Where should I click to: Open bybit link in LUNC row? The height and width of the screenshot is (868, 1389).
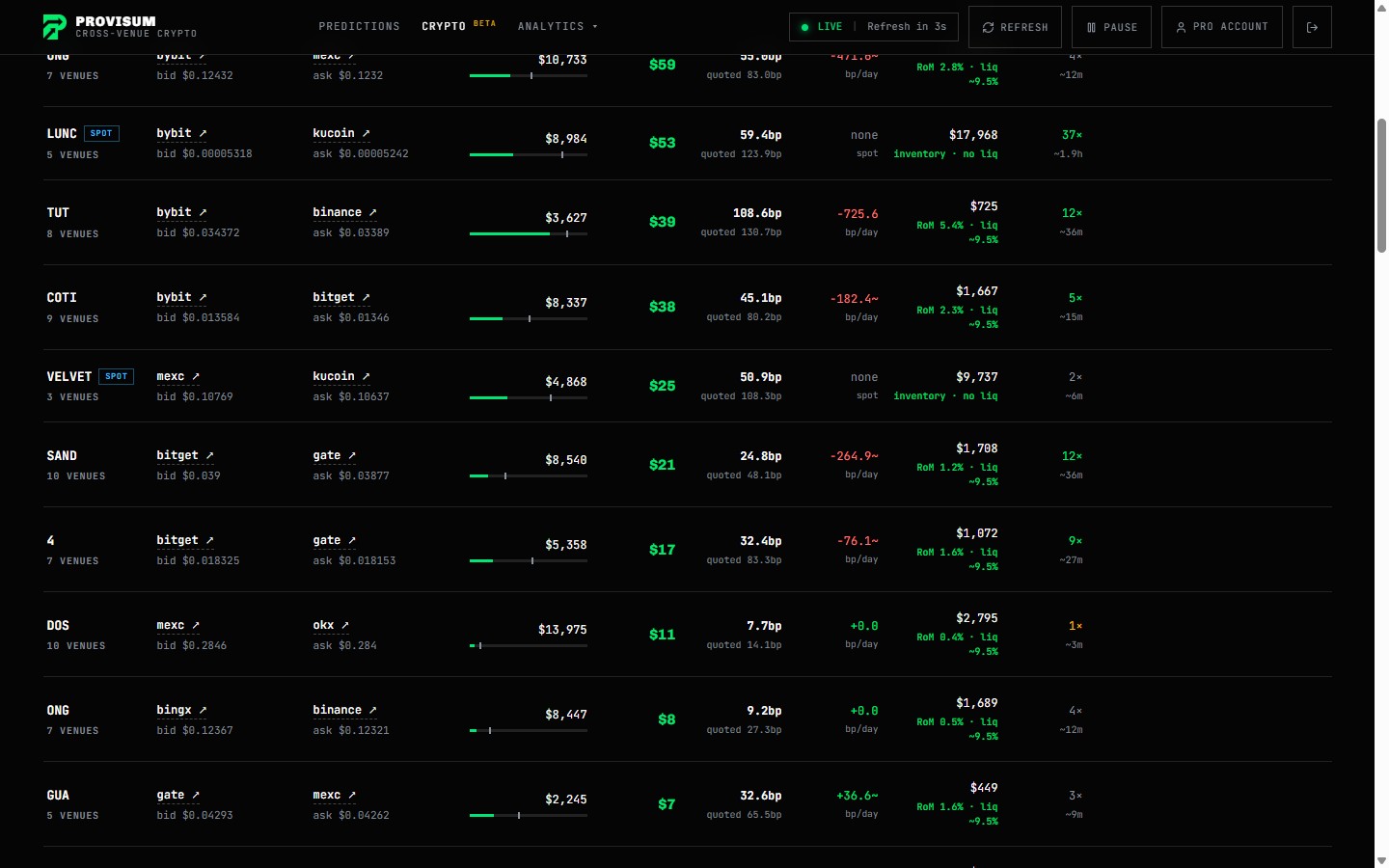coord(181,133)
